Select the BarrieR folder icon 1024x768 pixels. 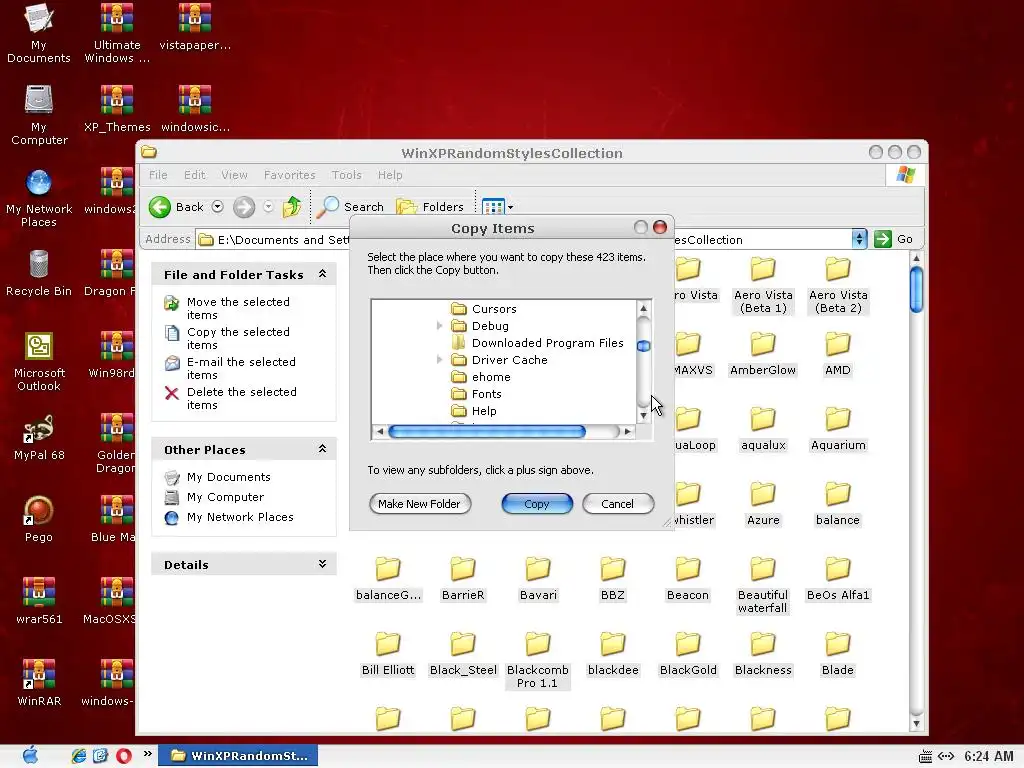pos(463,569)
